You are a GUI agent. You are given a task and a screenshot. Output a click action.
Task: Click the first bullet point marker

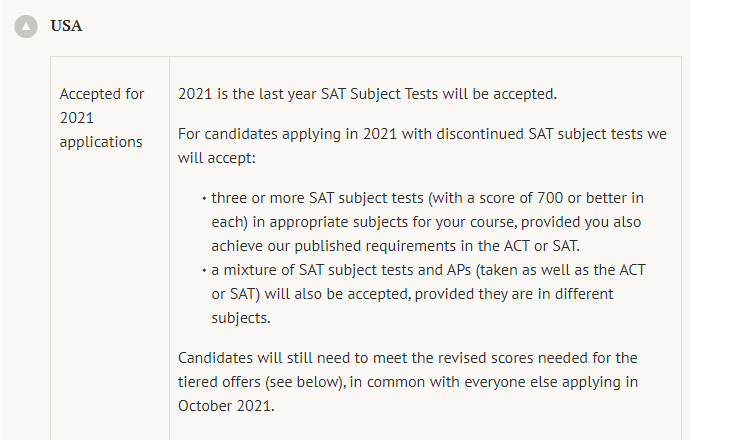point(204,198)
